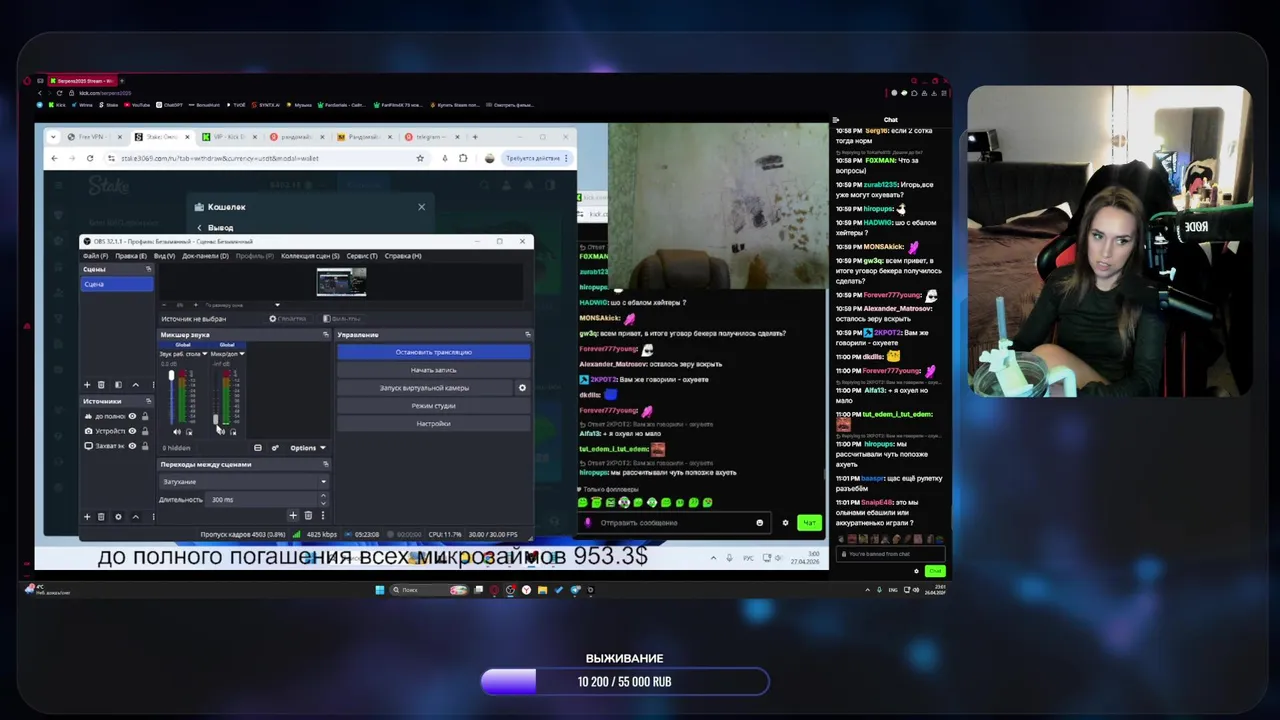Open OBS Настройки button
Image resolution: width=1280 pixels, height=720 pixels.
click(x=434, y=424)
